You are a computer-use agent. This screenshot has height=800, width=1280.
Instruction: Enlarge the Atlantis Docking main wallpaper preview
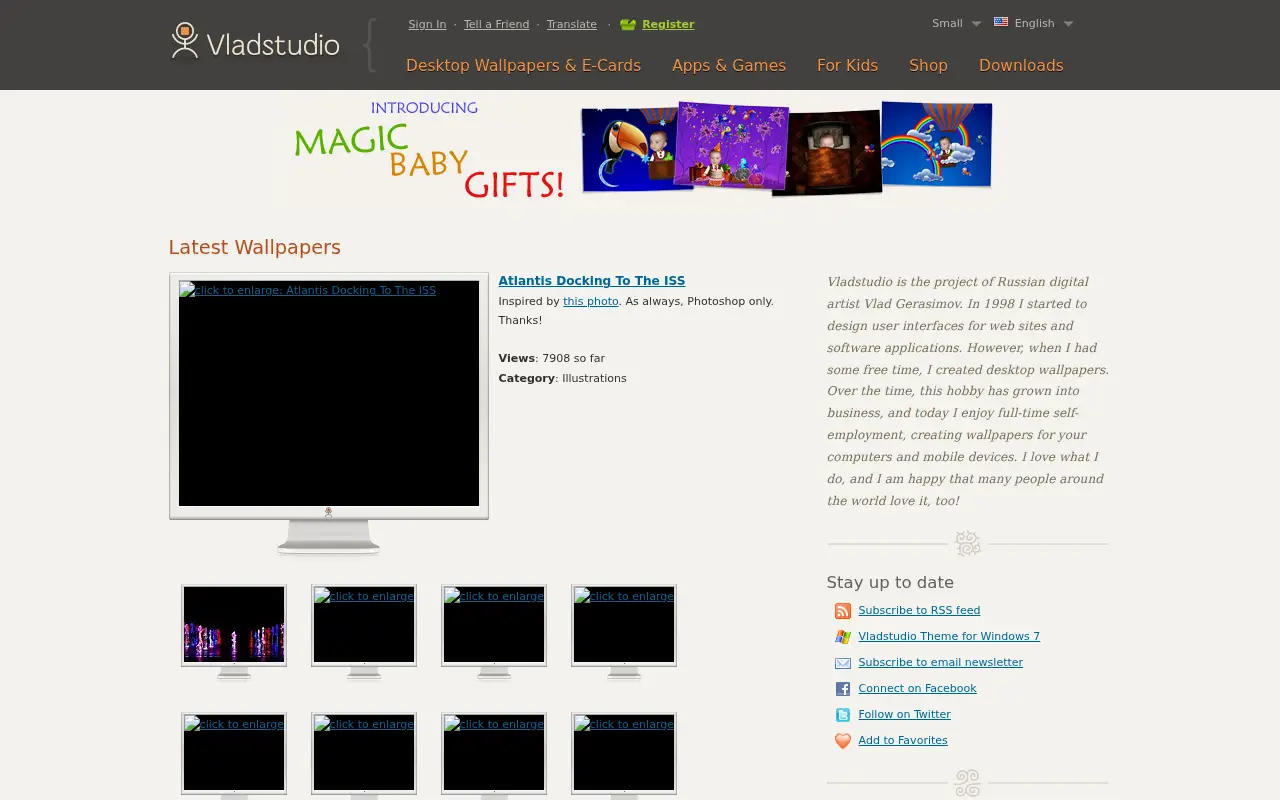click(x=329, y=393)
